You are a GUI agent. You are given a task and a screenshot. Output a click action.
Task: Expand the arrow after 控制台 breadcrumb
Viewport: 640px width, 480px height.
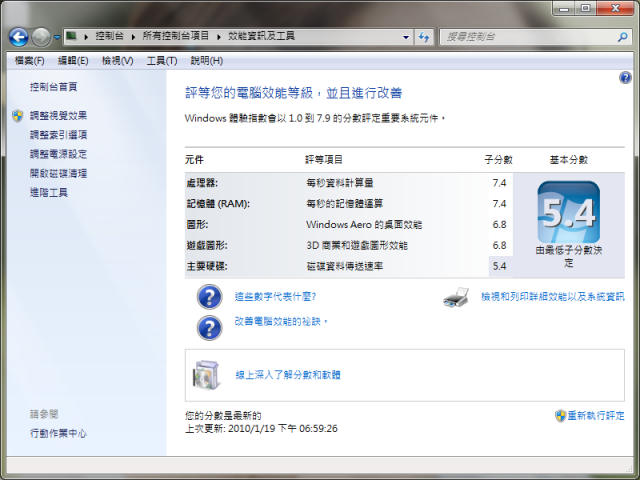(133, 37)
